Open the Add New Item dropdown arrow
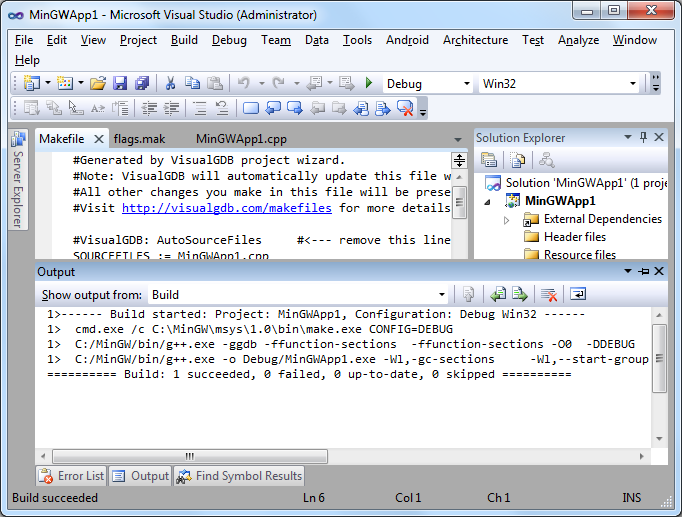682x517 pixels. (x=81, y=83)
